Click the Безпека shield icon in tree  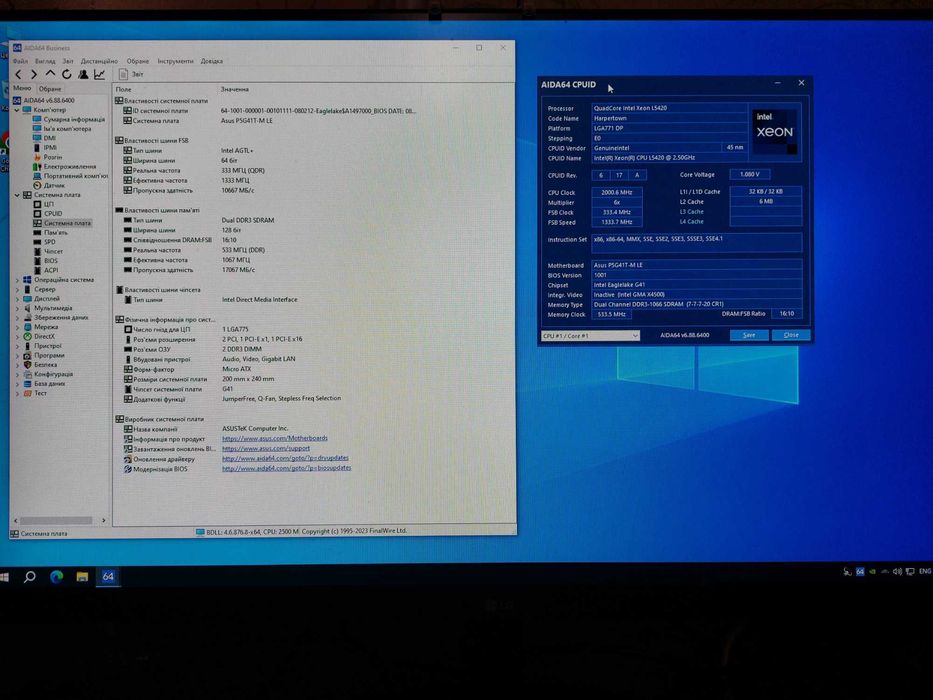point(27,365)
